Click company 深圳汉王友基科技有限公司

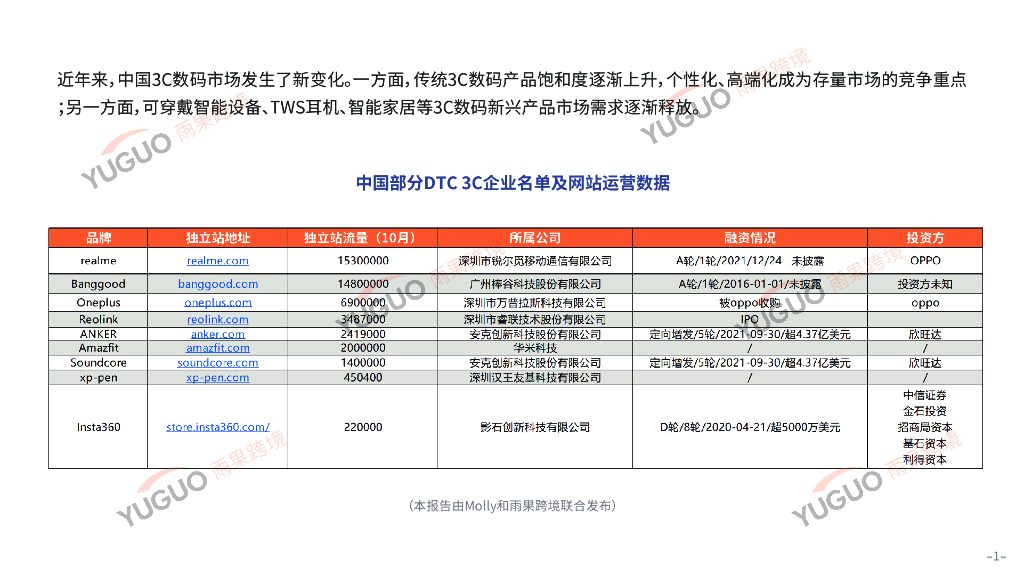click(535, 377)
